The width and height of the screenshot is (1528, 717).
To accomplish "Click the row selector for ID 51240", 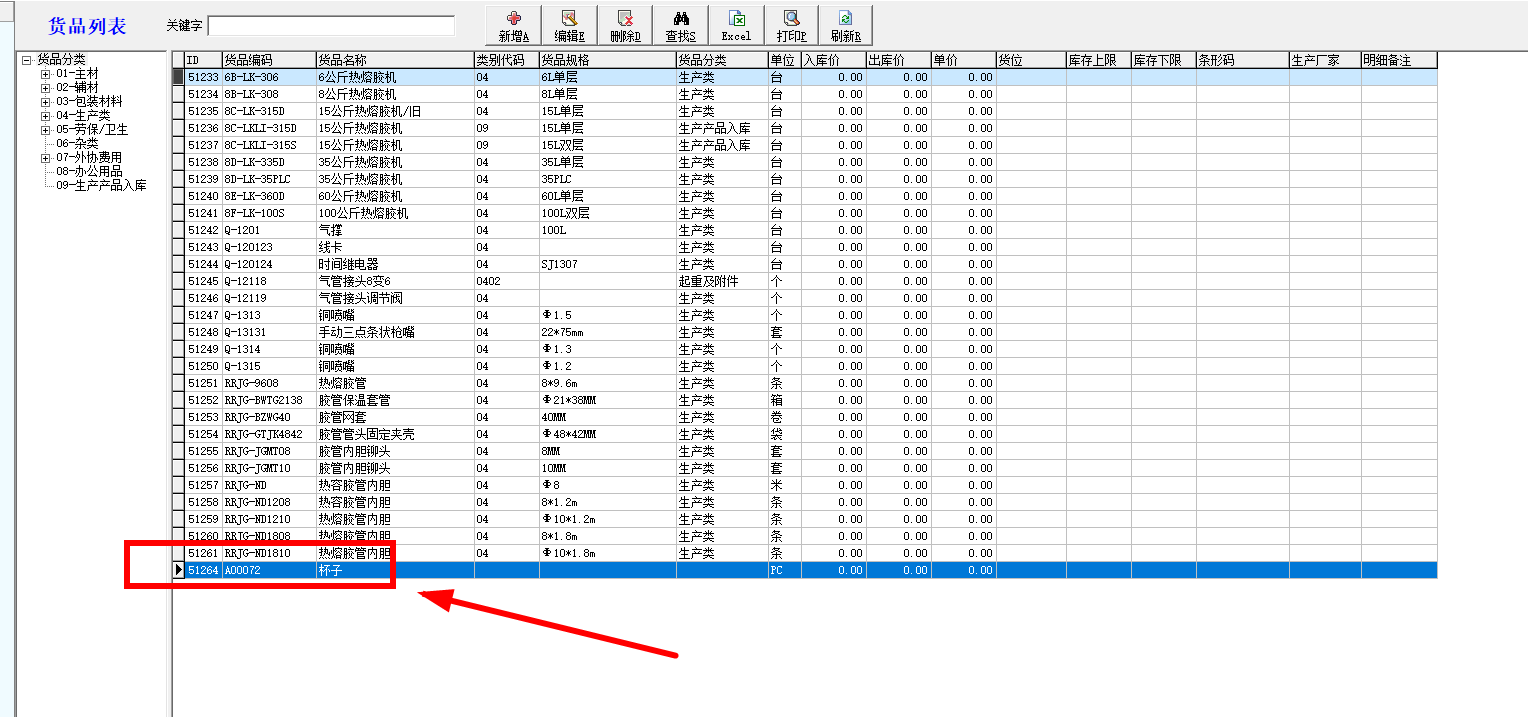I will click(x=179, y=196).
